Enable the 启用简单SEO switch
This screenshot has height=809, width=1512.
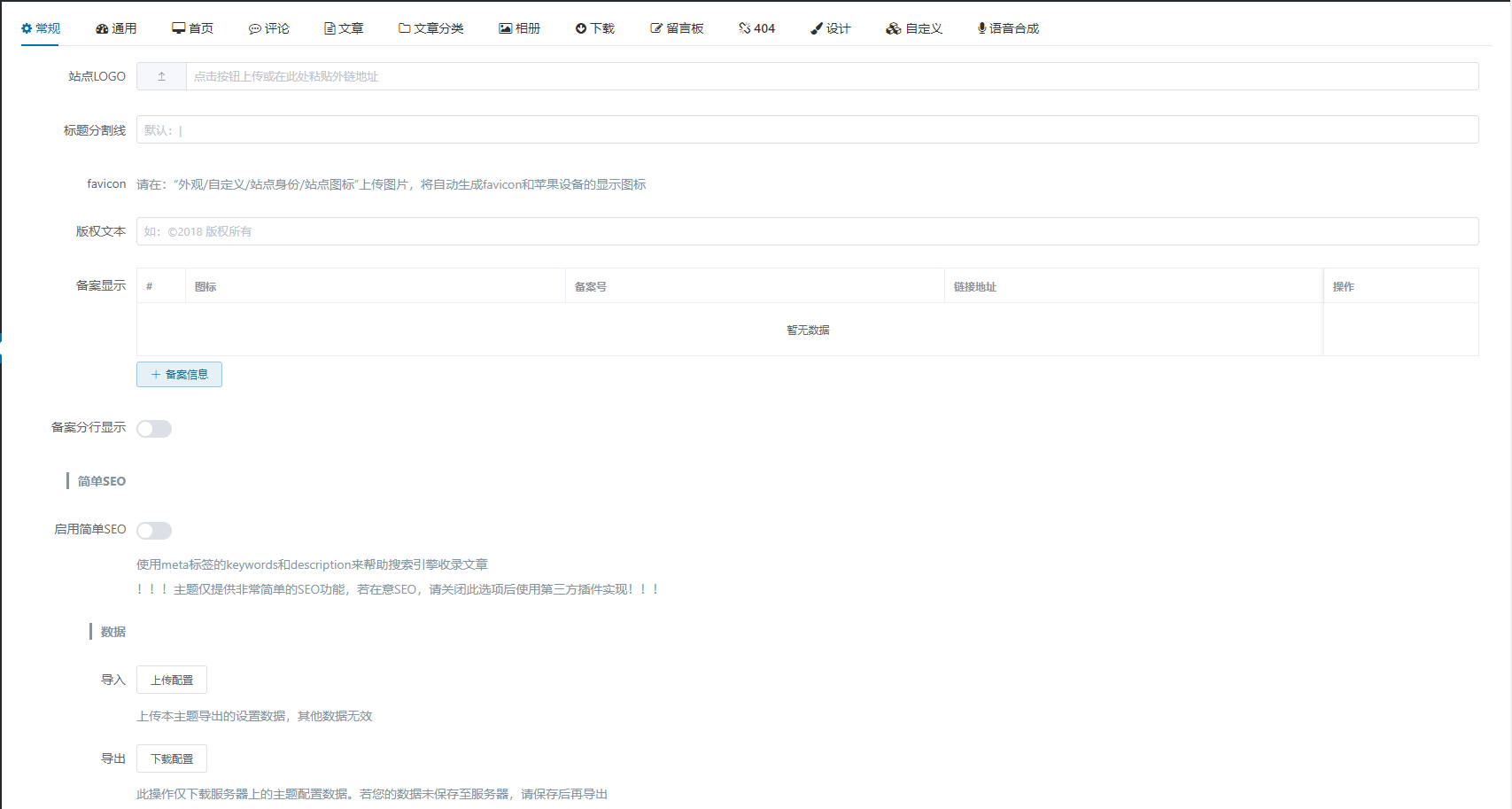[x=154, y=531]
